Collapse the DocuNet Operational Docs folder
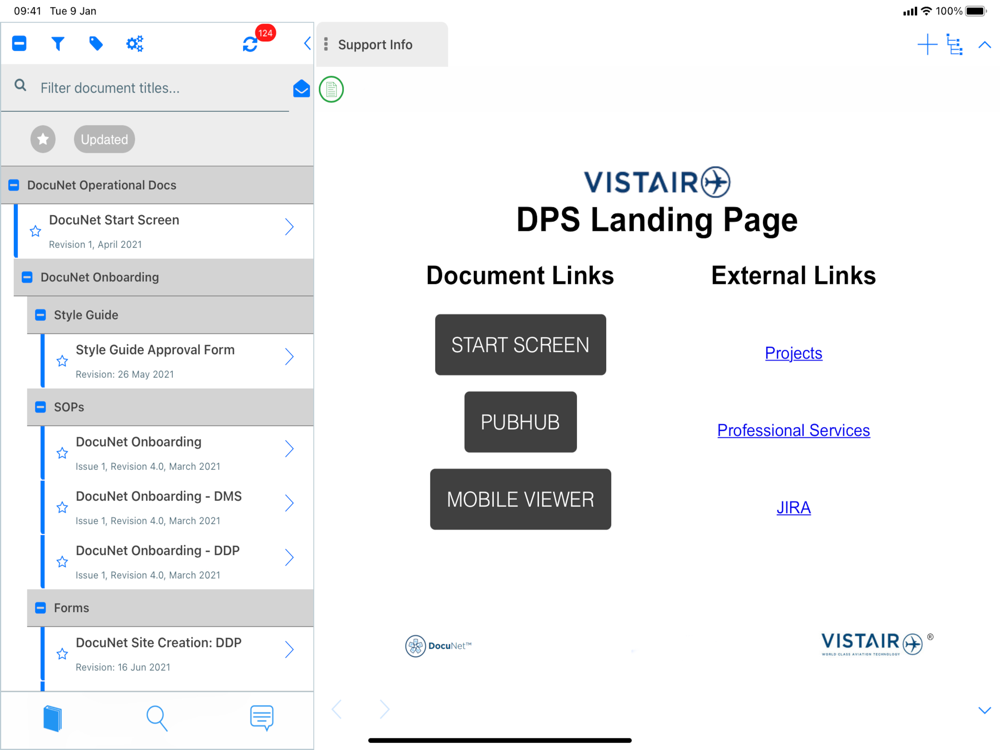The image size is (1000, 750). pos(13,185)
